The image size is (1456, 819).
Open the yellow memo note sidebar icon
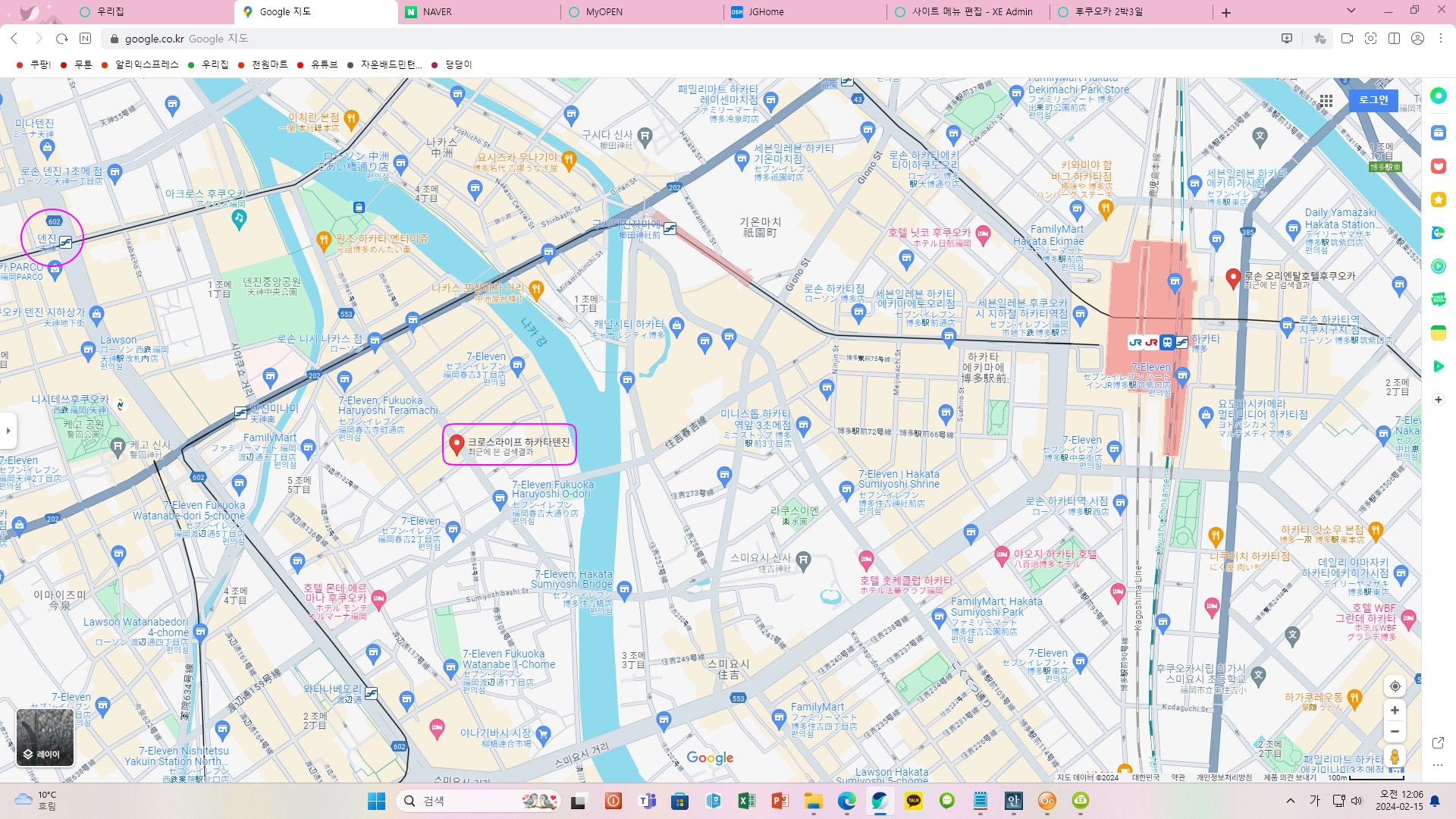coord(1438,333)
